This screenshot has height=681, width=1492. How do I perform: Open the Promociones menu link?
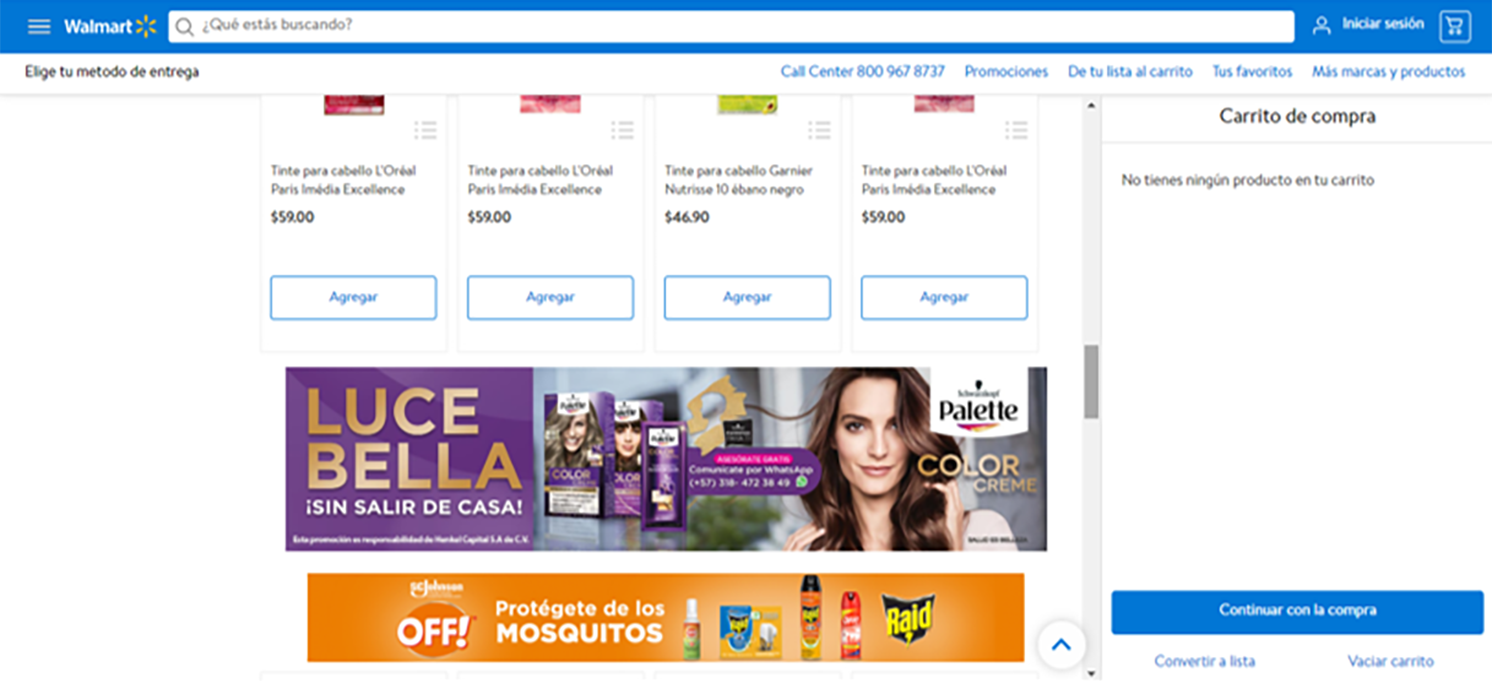1006,72
